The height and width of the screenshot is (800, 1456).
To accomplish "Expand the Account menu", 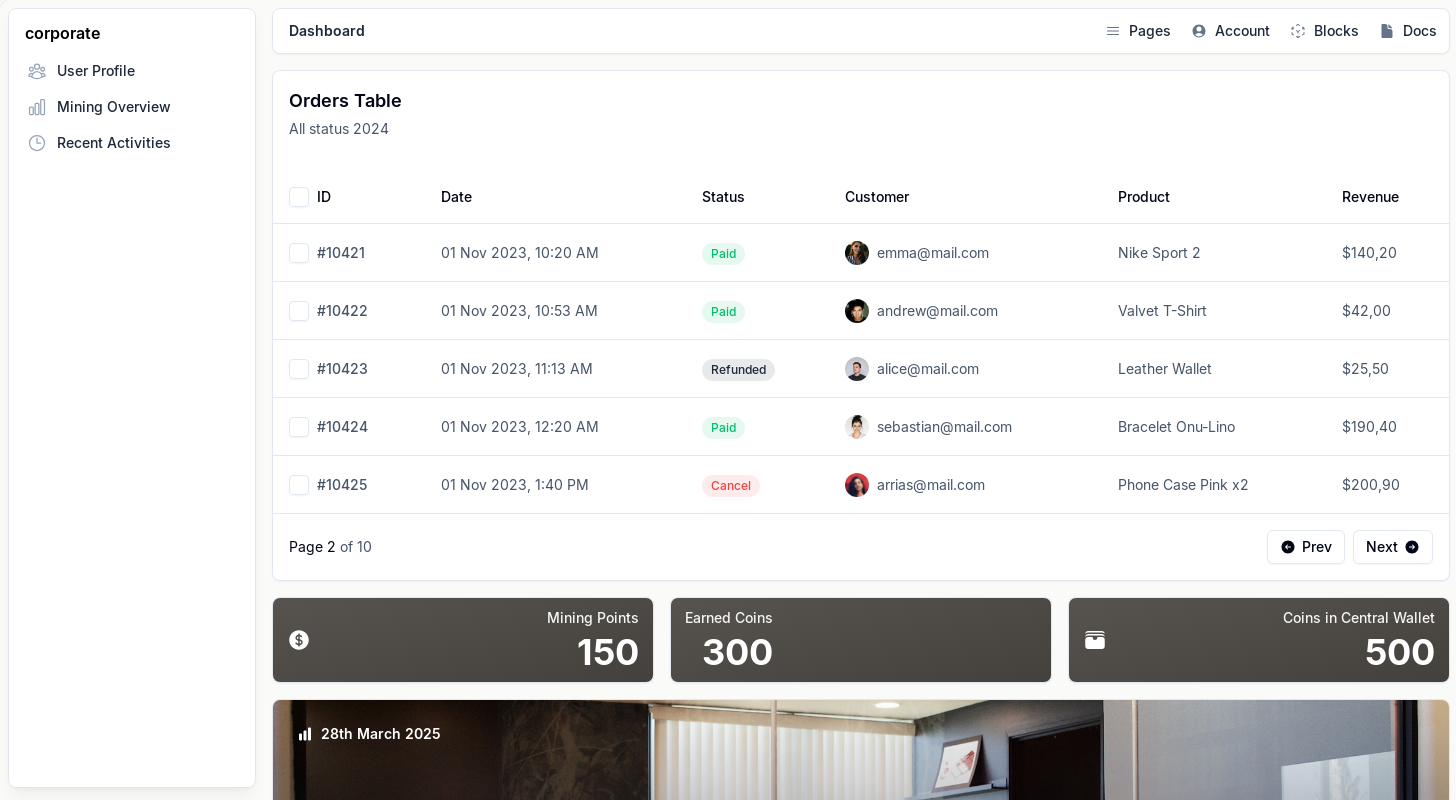I will click(x=1231, y=31).
